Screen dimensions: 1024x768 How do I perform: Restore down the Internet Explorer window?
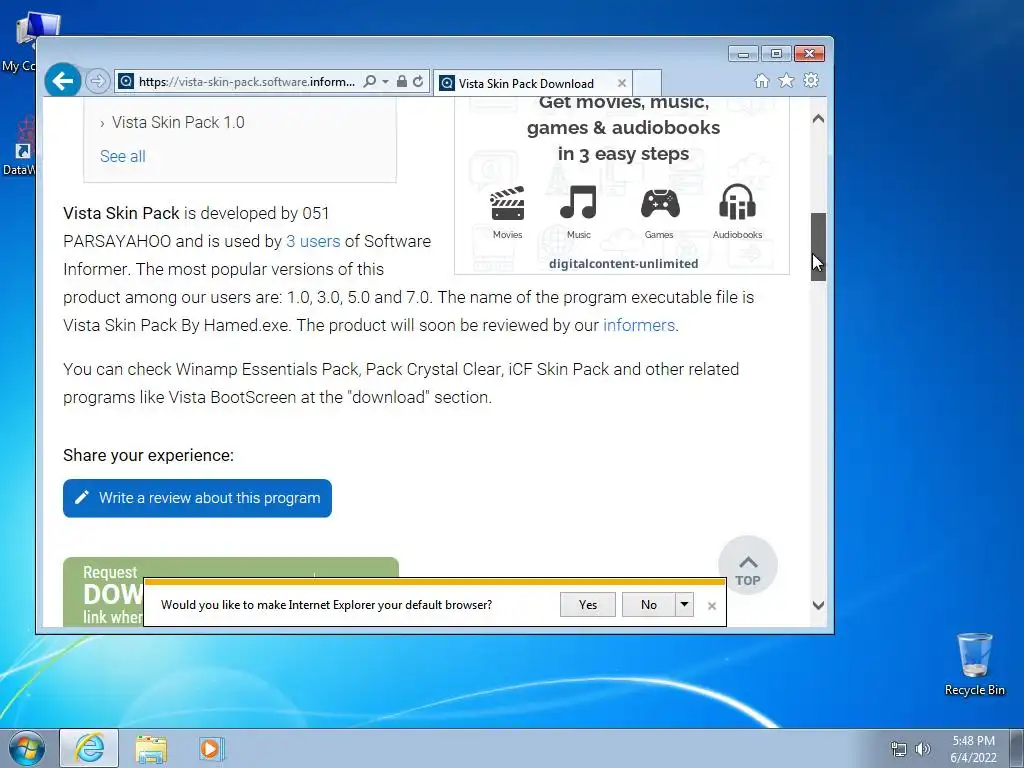776,54
